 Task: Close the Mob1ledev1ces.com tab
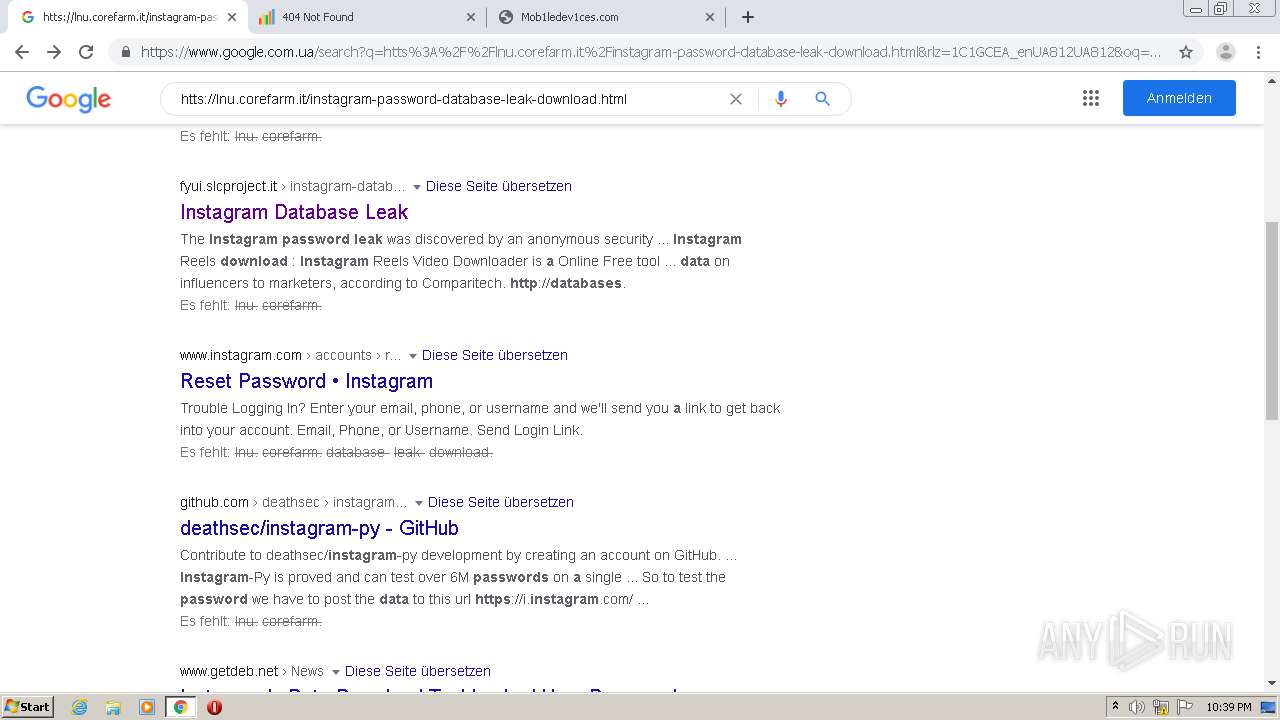coord(710,17)
